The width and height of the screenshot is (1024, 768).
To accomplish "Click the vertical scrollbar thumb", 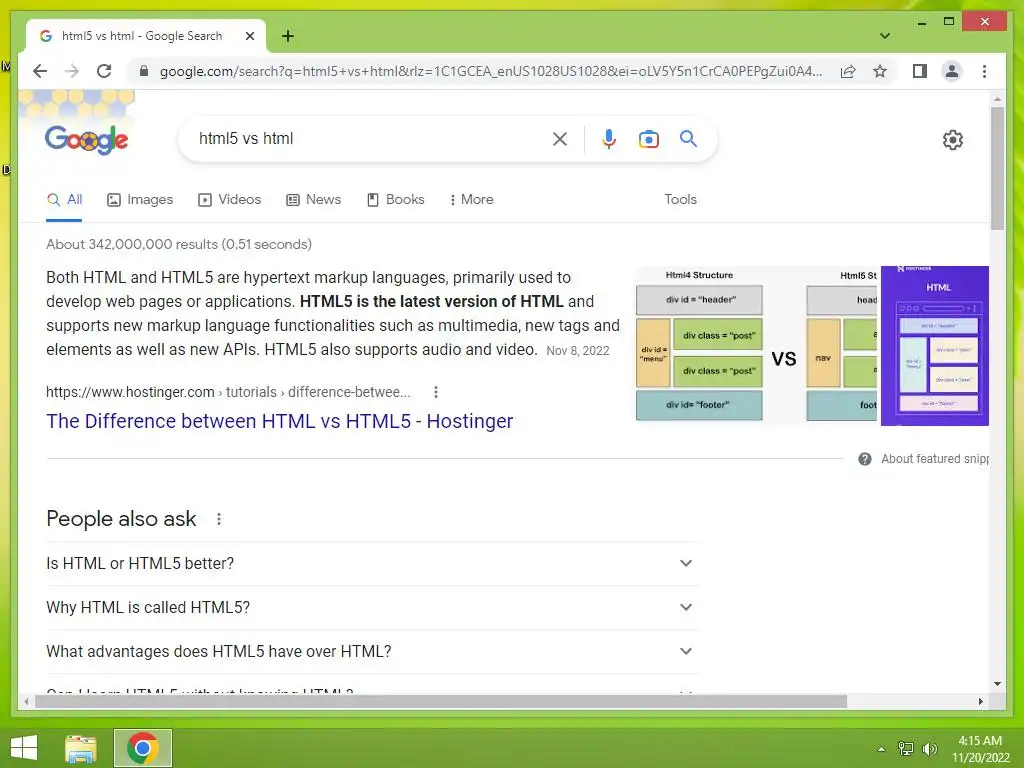I will pos(997,168).
